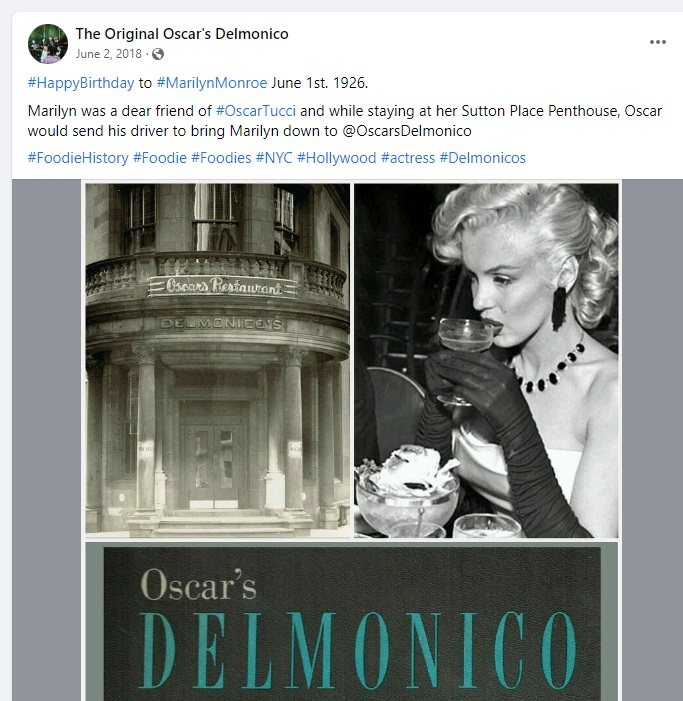683x701 pixels.
Task: Click the @OscarsDelmonico mention text
Action: coord(407,131)
